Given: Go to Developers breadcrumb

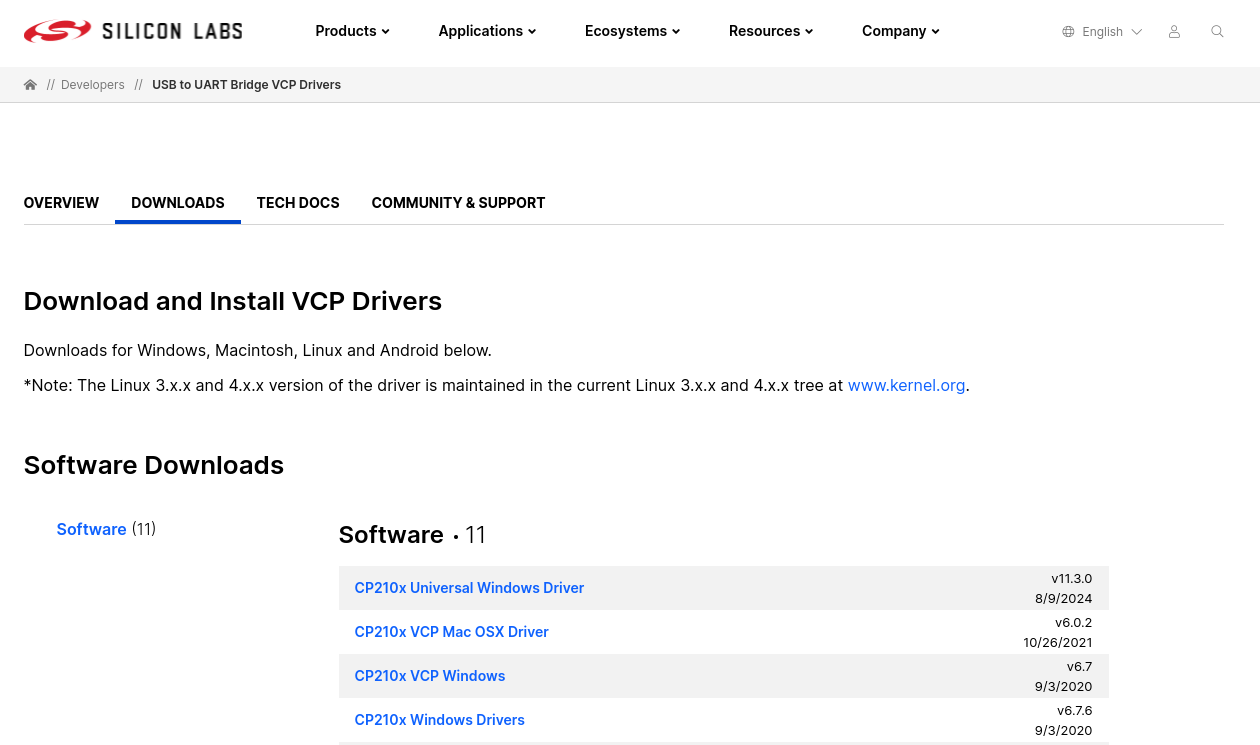Looking at the screenshot, I should [93, 85].
